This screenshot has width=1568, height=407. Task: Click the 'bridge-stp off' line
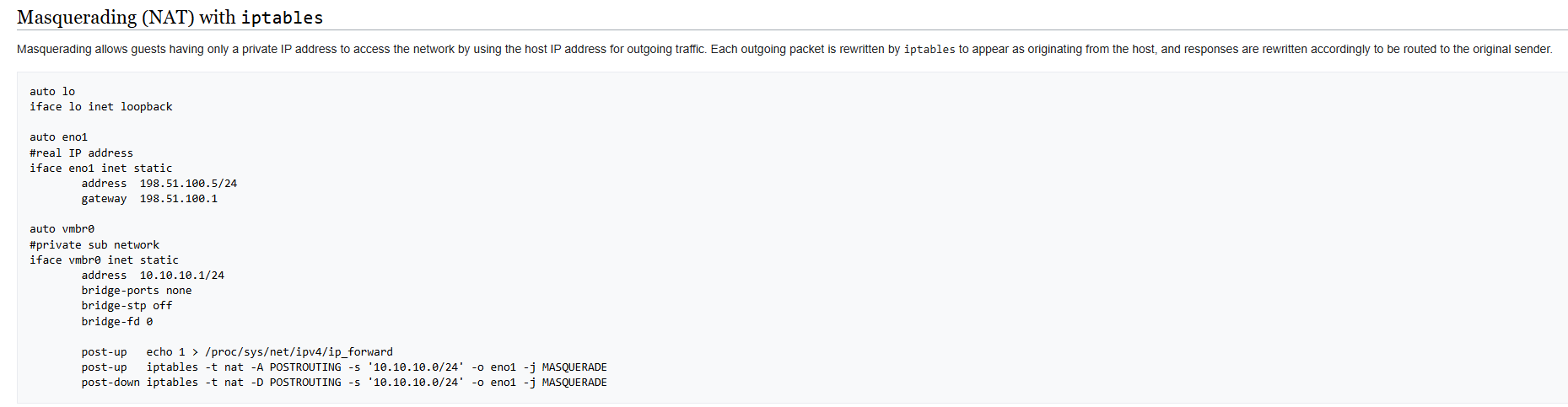click(x=127, y=306)
